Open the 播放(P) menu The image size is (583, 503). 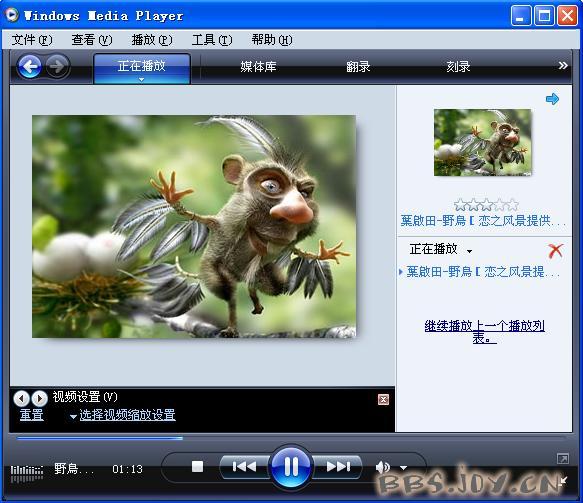point(152,39)
